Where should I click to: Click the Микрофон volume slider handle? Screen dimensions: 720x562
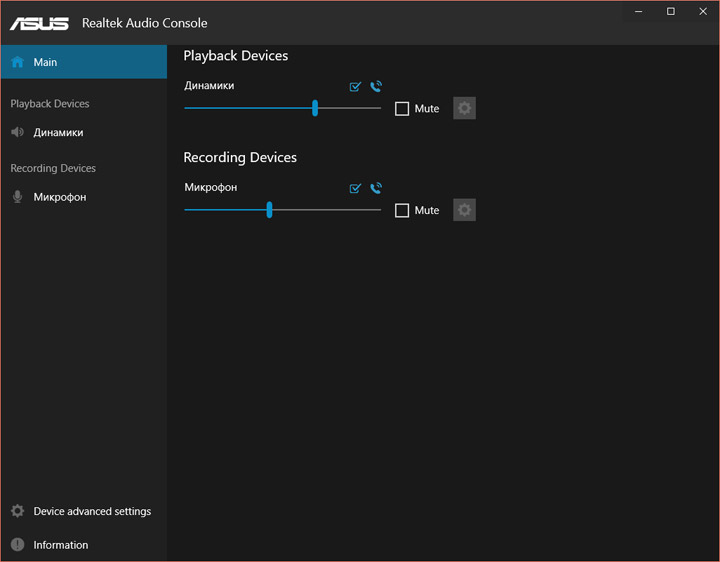point(269,210)
